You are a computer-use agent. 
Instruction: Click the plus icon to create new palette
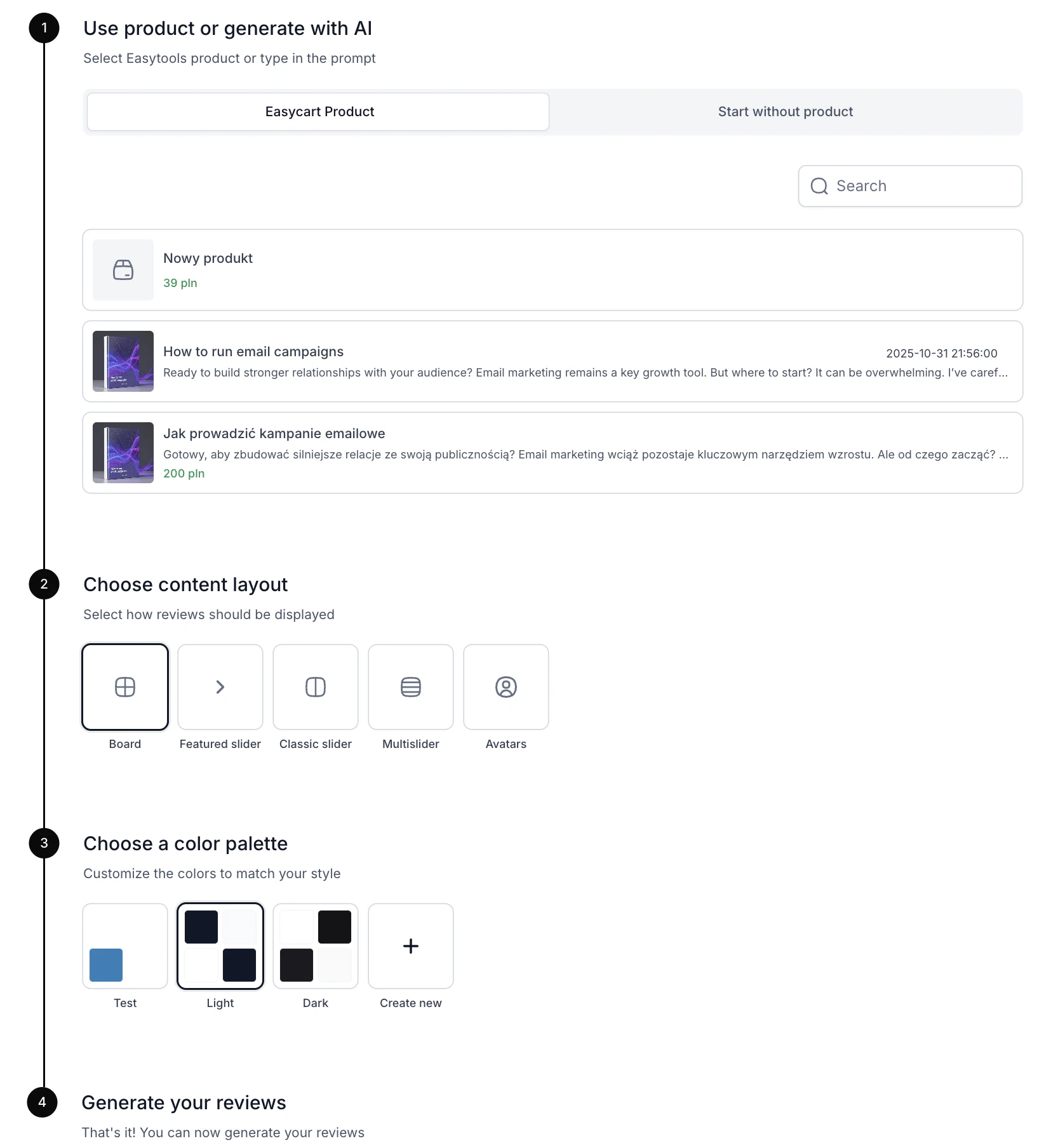(411, 946)
